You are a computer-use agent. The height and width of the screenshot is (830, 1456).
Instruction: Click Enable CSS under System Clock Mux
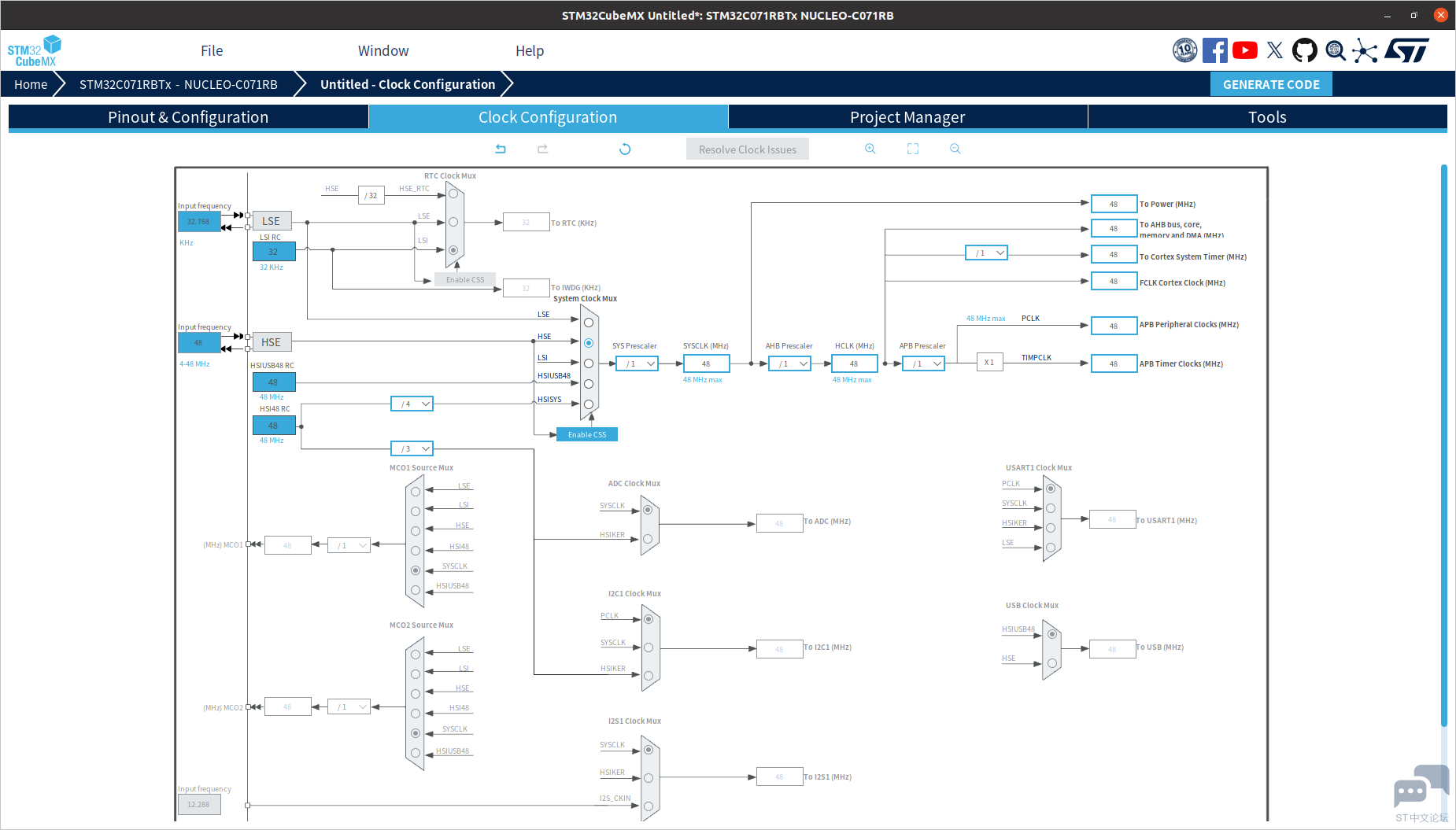coord(587,434)
